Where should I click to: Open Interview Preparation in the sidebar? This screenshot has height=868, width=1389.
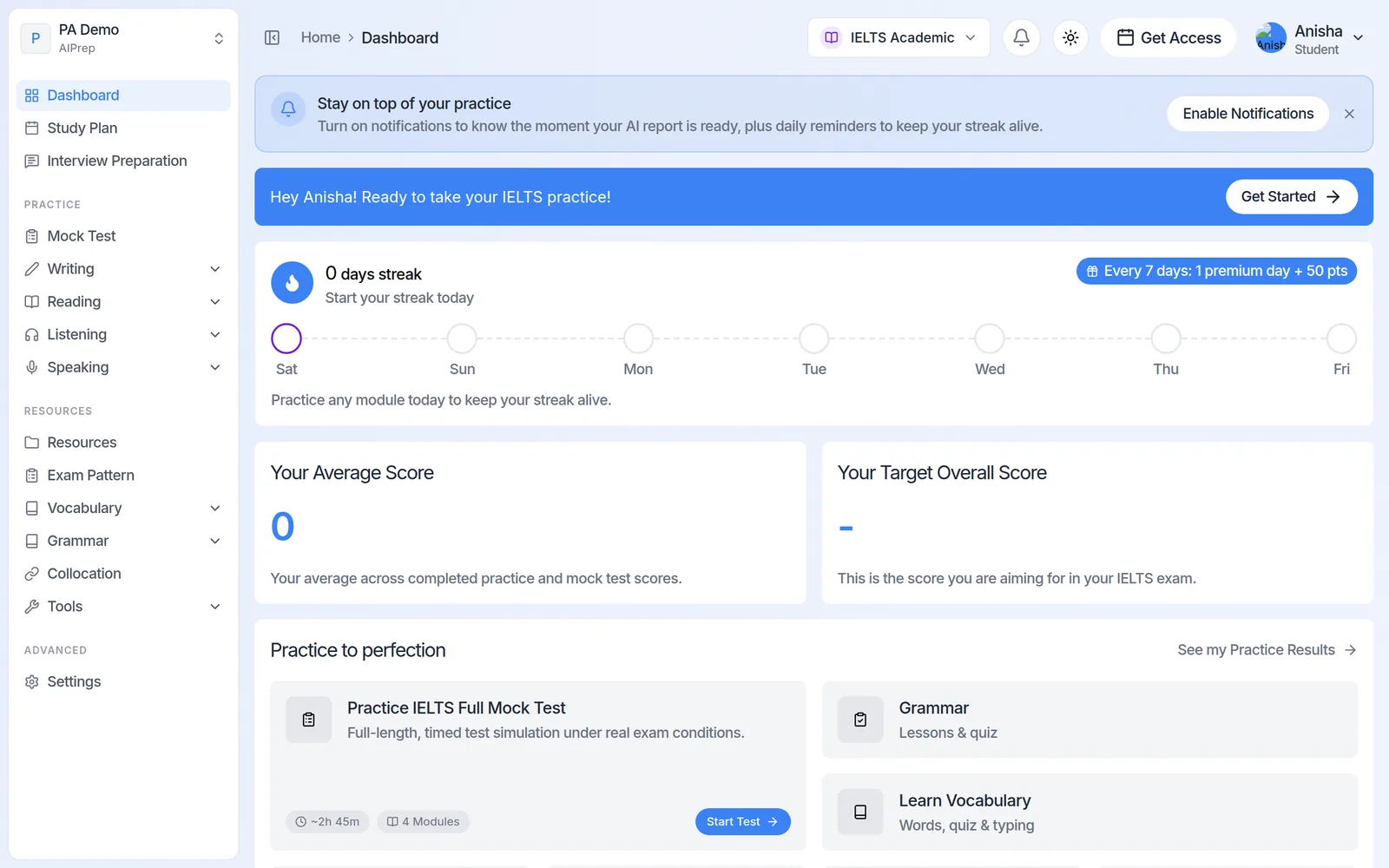click(123, 161)
